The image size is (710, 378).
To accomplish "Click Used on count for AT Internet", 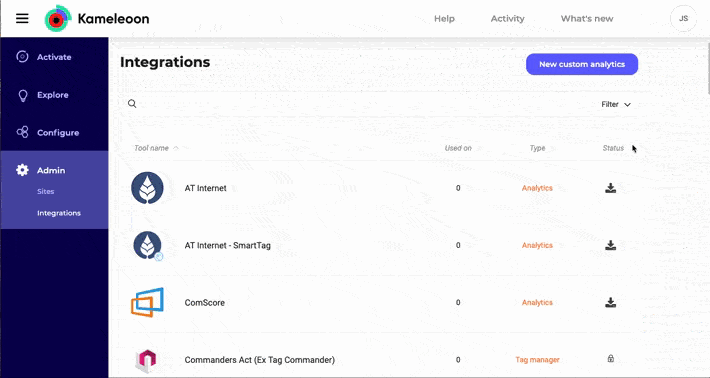I will pos(458,188).
